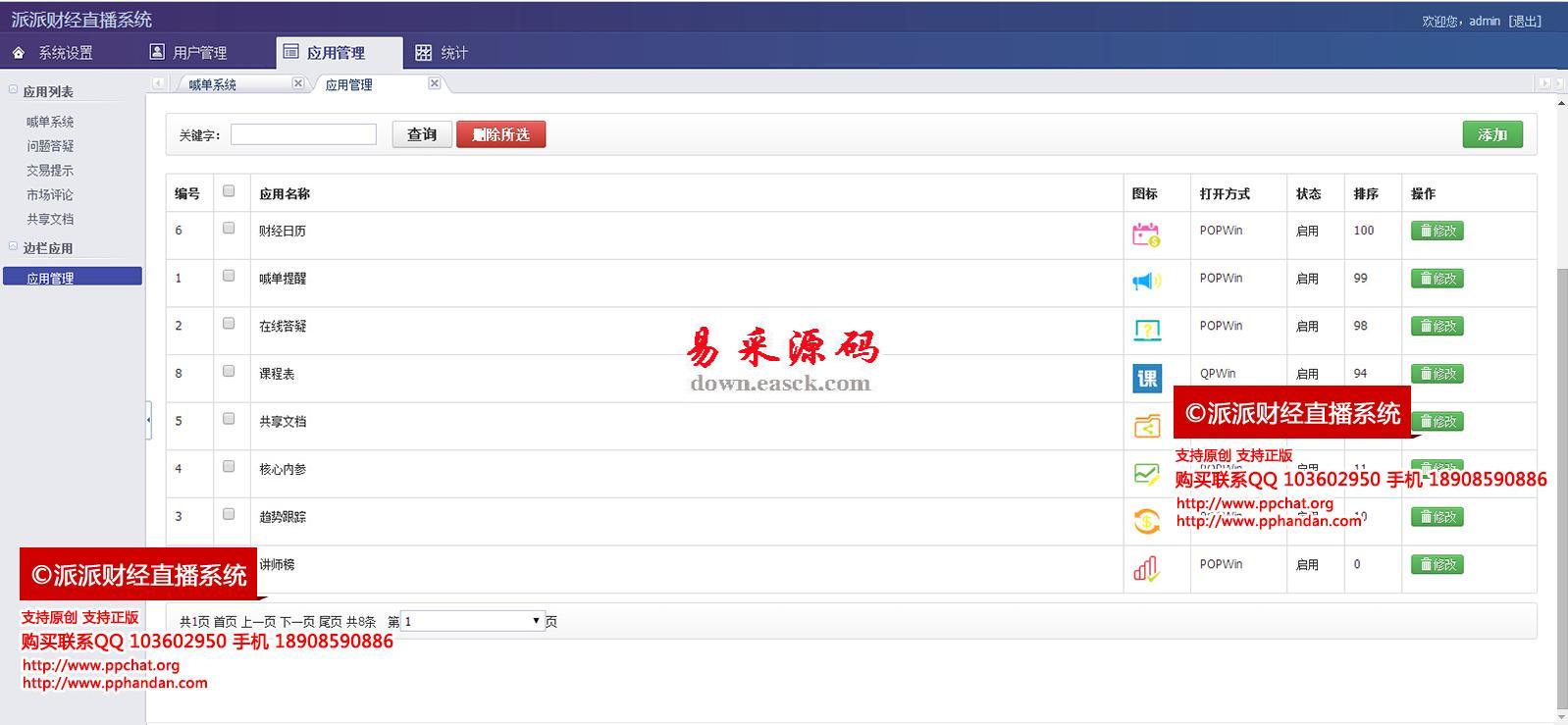The height and width of the screenshot is (725, 1568).
Task: Click the 核心内参 green chart icon
Action: pos(1146,474)
